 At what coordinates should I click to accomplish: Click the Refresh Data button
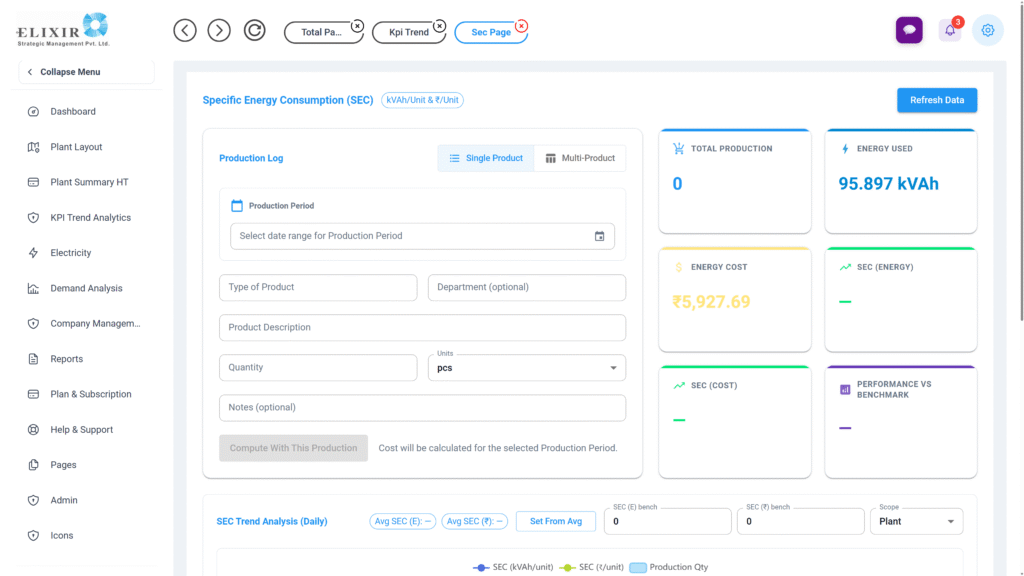point(936,100)
